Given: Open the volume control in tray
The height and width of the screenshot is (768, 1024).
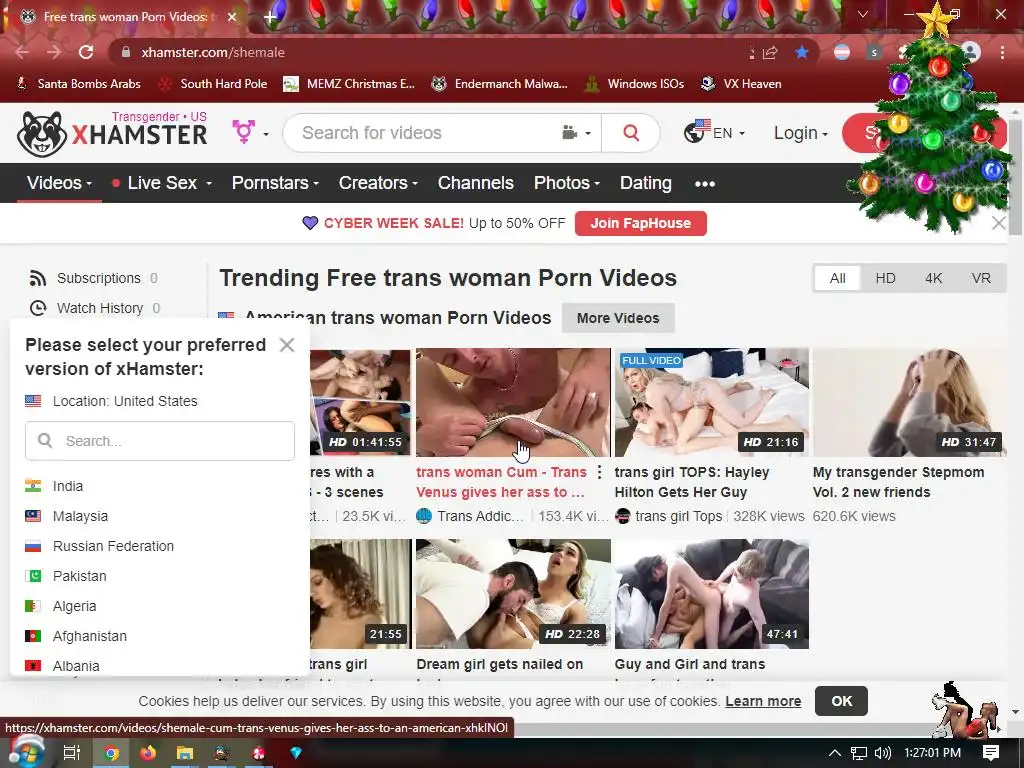Looking at the screenshot, I should click(x=882, y=753).
